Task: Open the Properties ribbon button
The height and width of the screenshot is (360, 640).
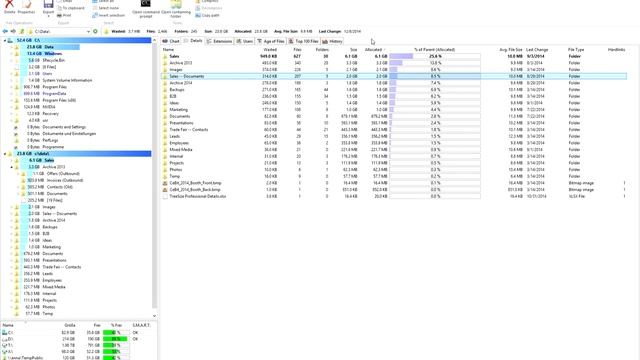Action: [x=26, y=7]
